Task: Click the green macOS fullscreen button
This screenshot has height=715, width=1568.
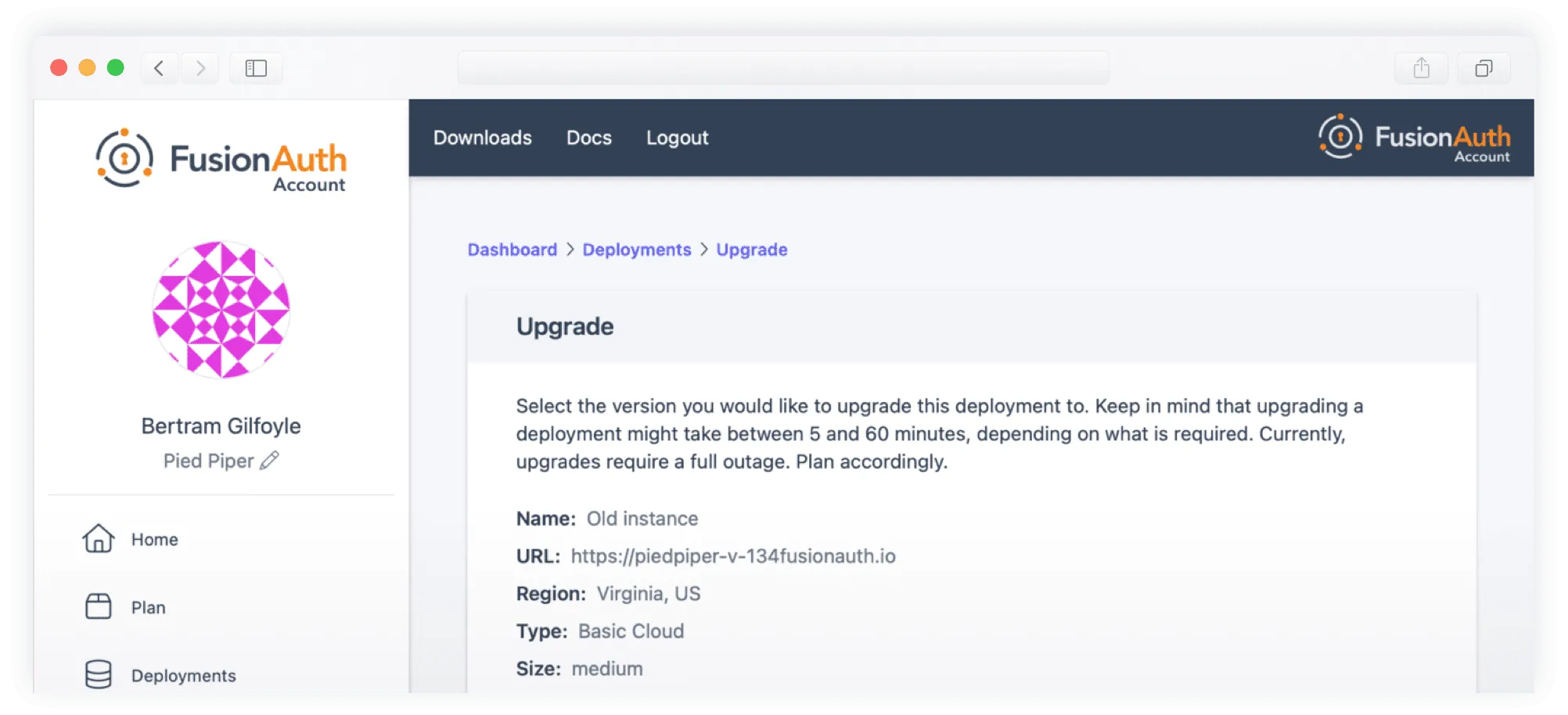Action: coord(116,68)
